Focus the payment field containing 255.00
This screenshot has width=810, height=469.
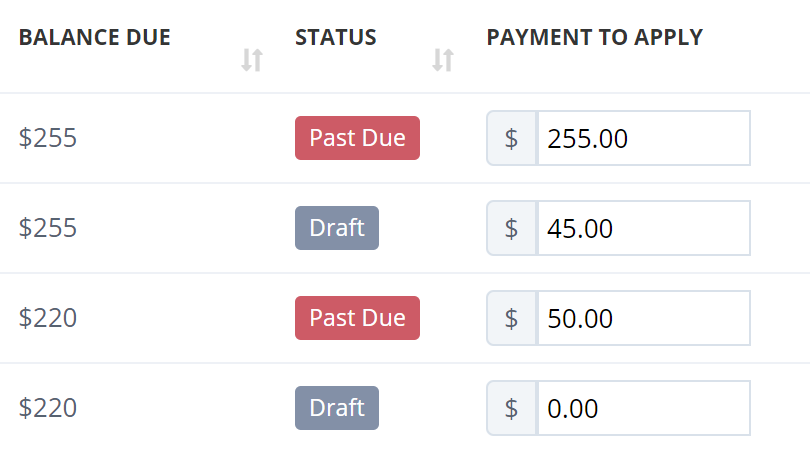click(x=644, y=138)
